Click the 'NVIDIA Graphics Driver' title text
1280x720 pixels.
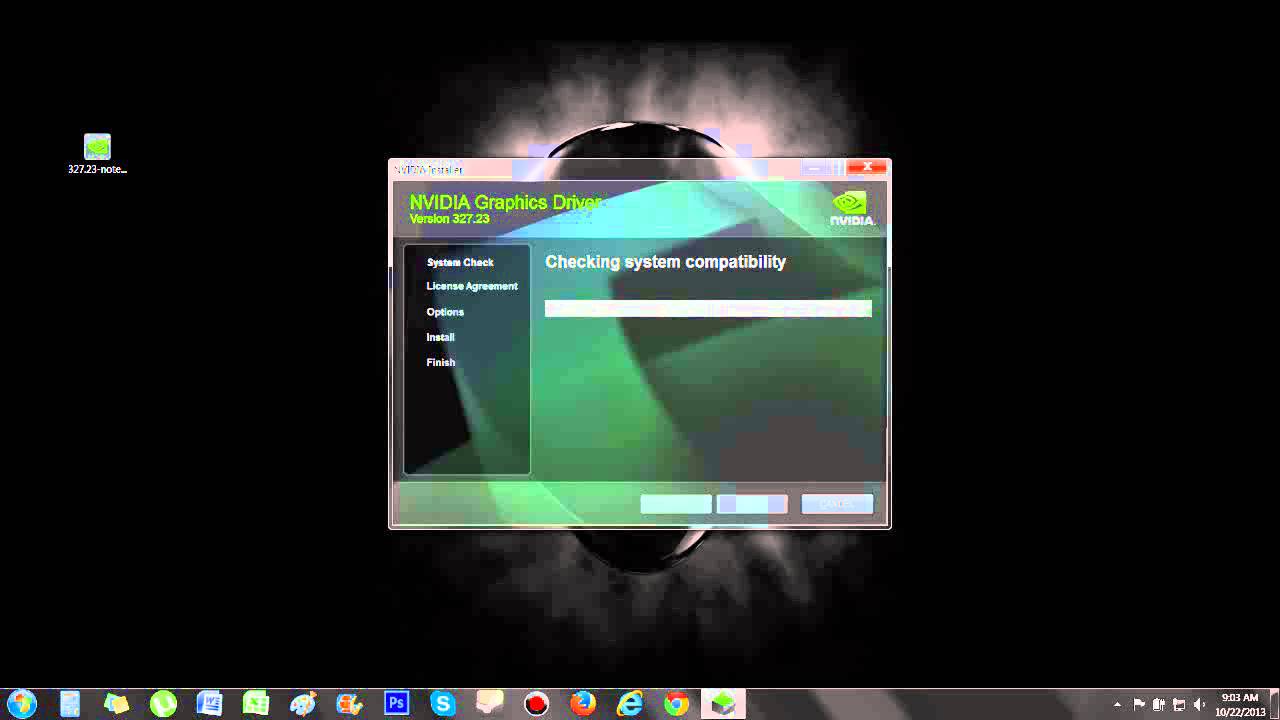[505, 202]
